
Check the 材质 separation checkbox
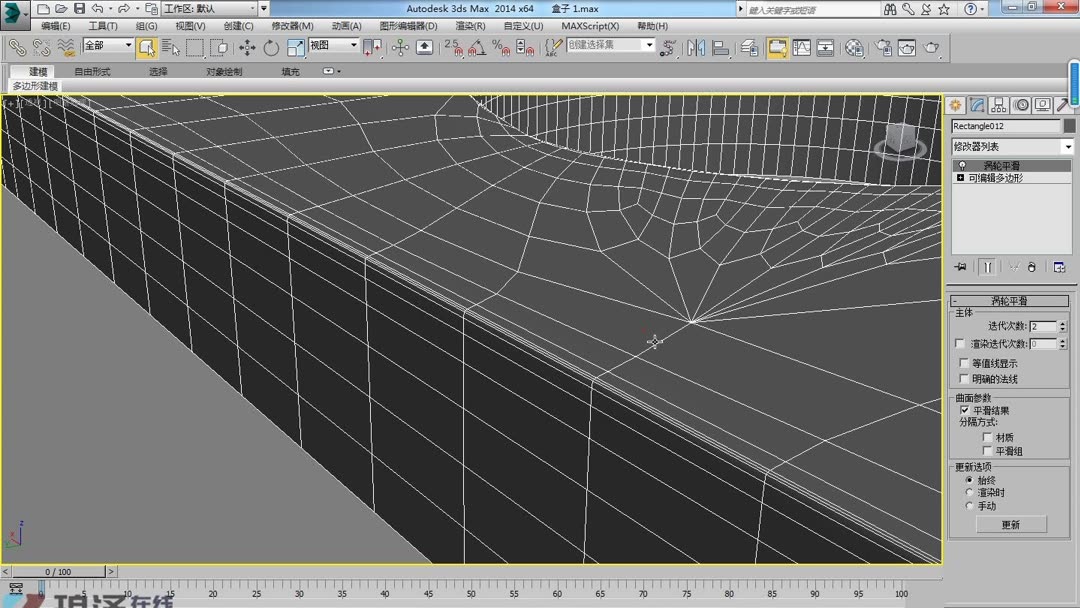point(987,438)
